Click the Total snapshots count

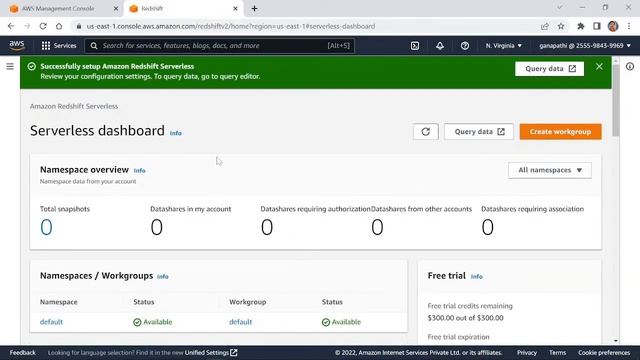pos(46,227)
